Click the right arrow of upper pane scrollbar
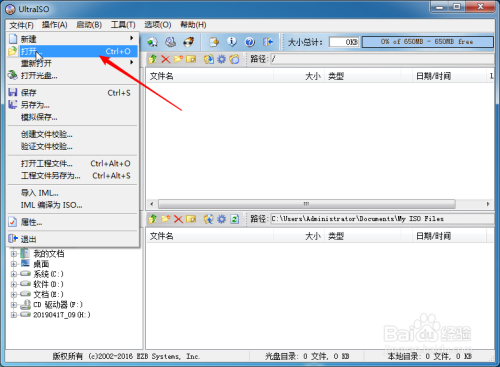This screenshot has height=367, width=500. [488, 204]
